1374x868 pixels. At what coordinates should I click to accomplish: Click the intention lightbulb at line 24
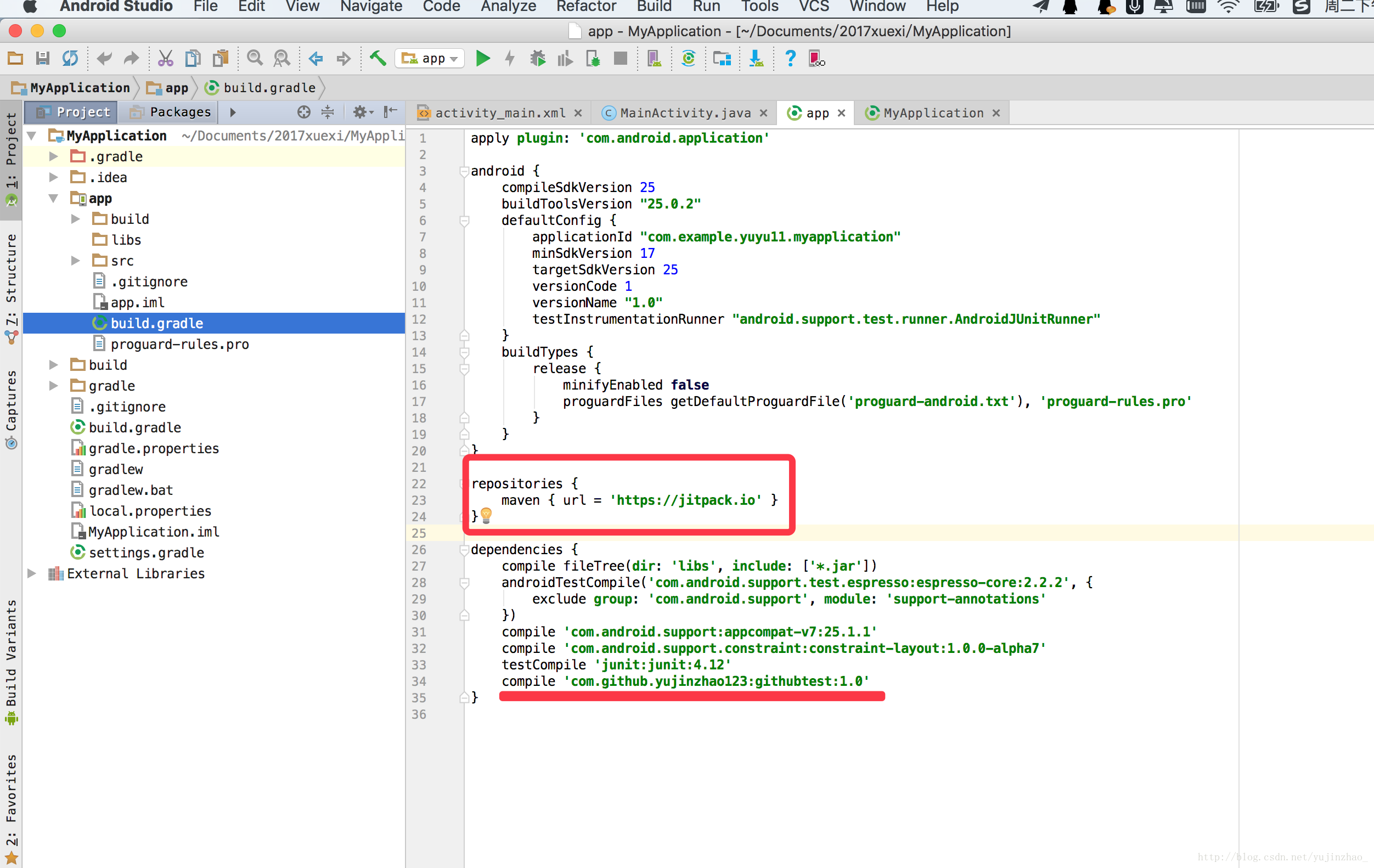(x=486, y=515)
